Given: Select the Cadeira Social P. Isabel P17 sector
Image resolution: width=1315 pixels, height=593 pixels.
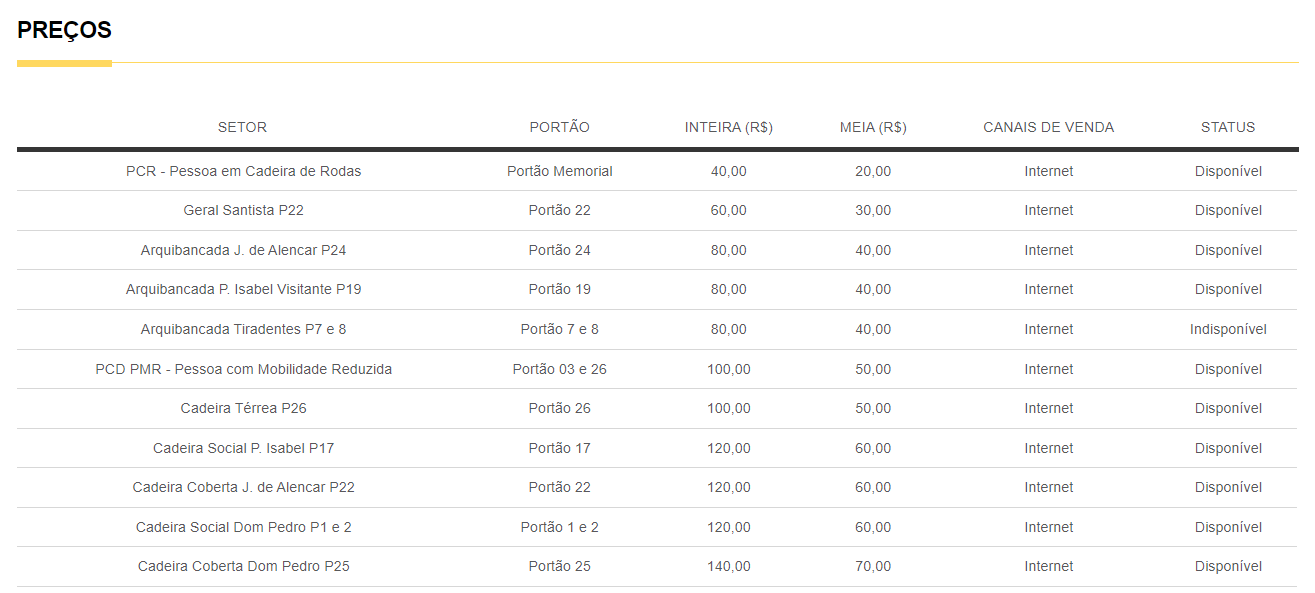Looking at the screenshot, I should (x=243, y=448).
